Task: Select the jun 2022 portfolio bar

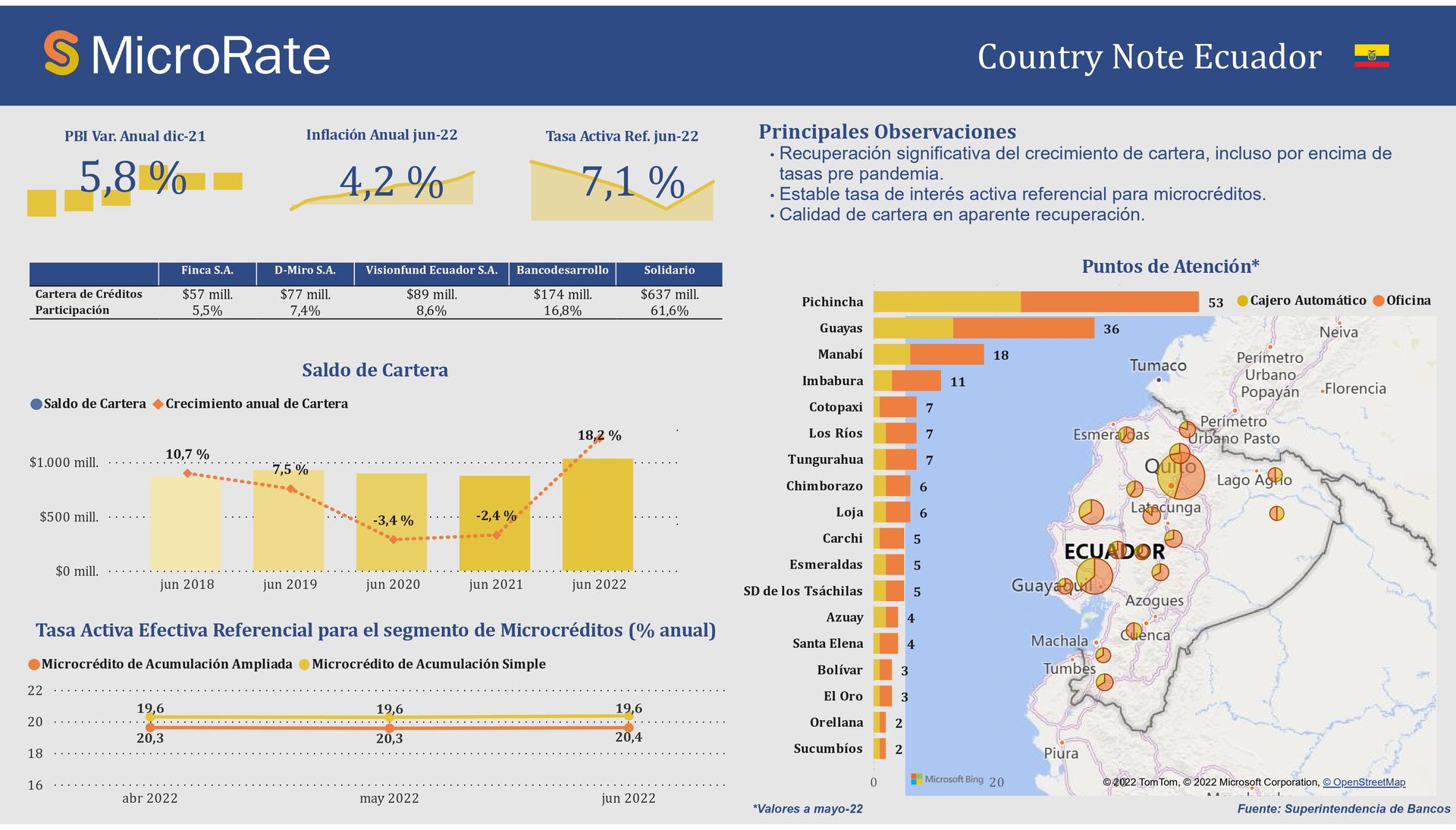Action: pyautogui.click(x=598, y=514)
